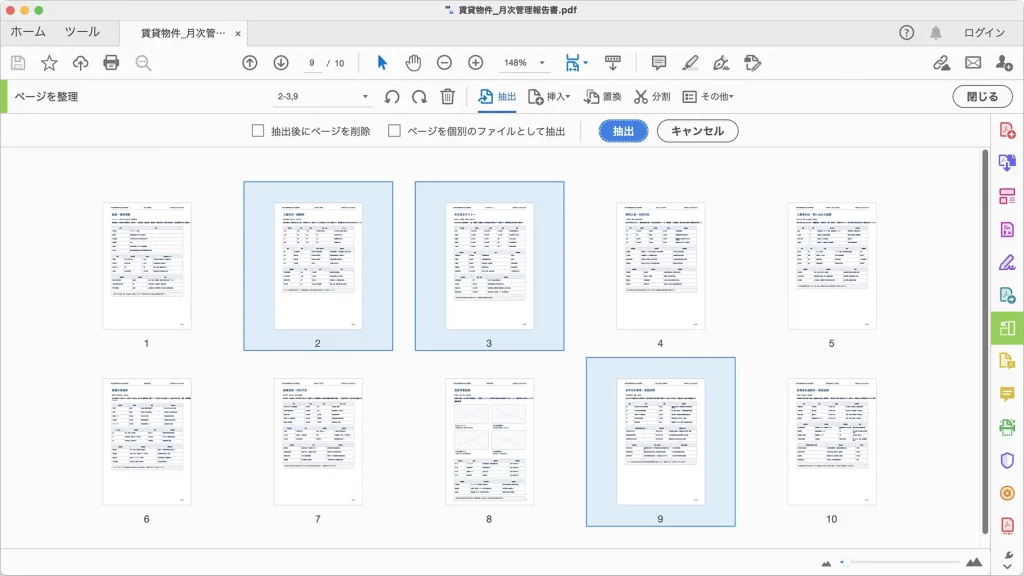Rotate pages counterclockwise
The height and width of the screenshot is (576, 1024).
pos(392,97)
